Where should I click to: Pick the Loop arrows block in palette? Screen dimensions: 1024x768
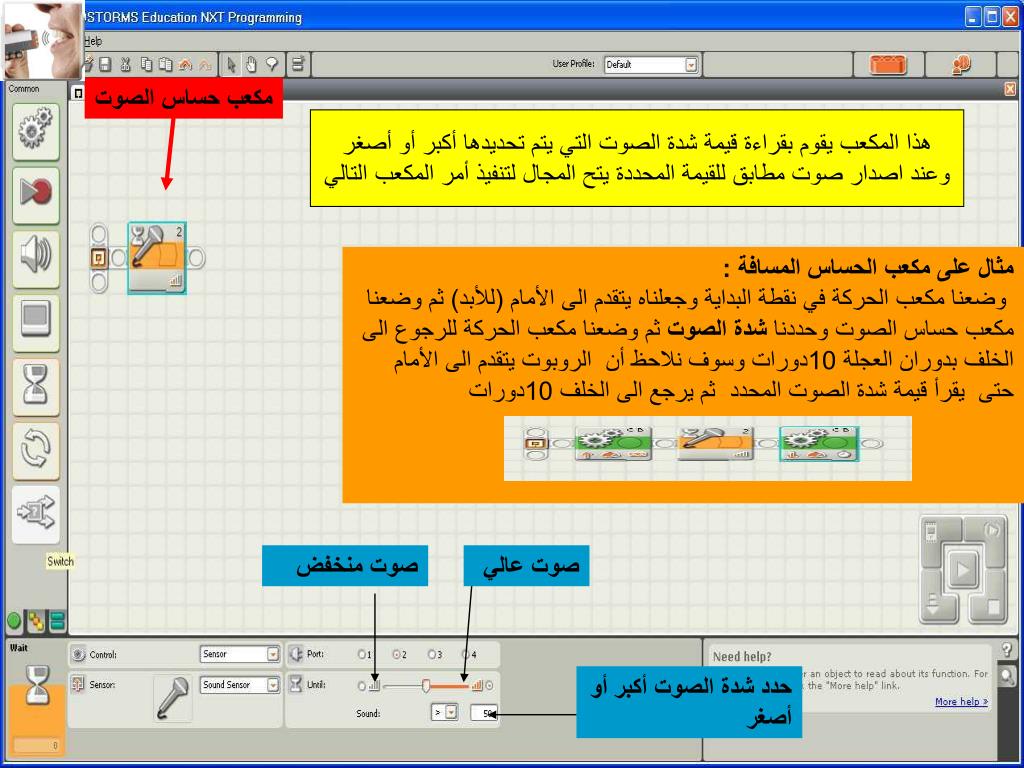click(x=35, y=450)
